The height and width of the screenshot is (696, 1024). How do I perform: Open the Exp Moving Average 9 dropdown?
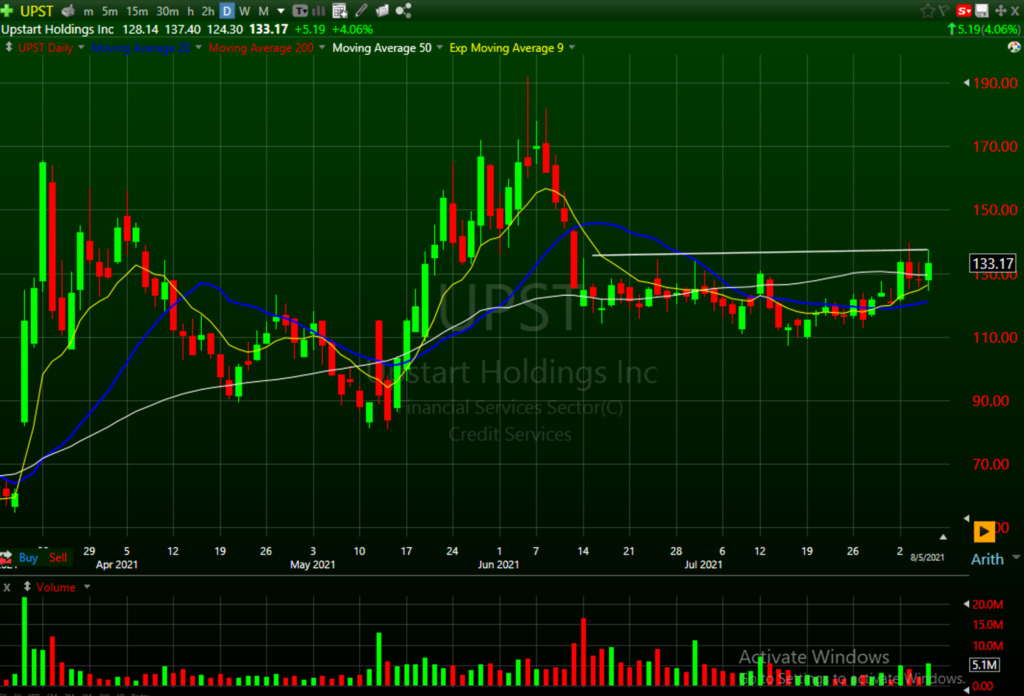[x=571, y=48]
